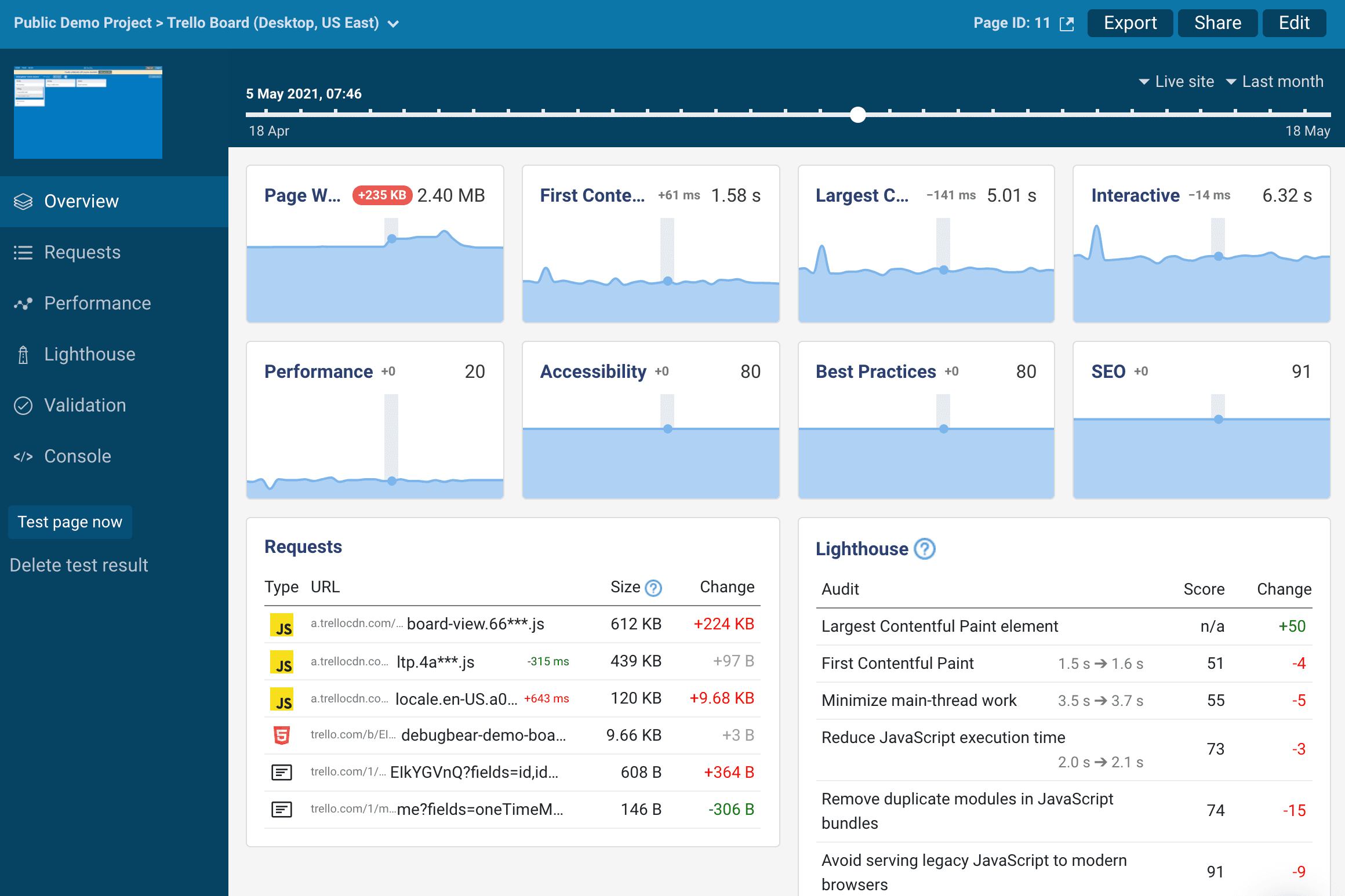Click the timeline slider handle at 5 May

[858, 115]
